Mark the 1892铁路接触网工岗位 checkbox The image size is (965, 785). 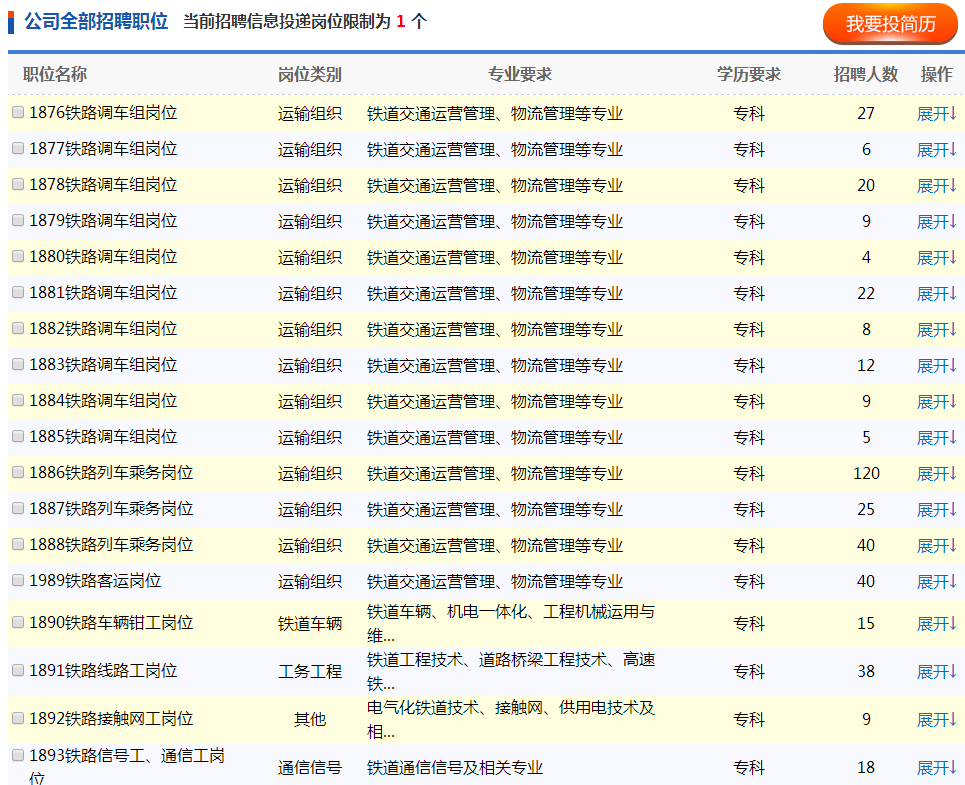(18, 718)
